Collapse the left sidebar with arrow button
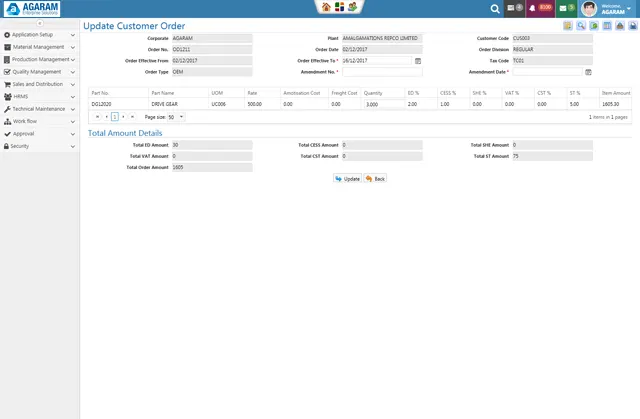This screenshot has width=640, height=419. (40, 23)
